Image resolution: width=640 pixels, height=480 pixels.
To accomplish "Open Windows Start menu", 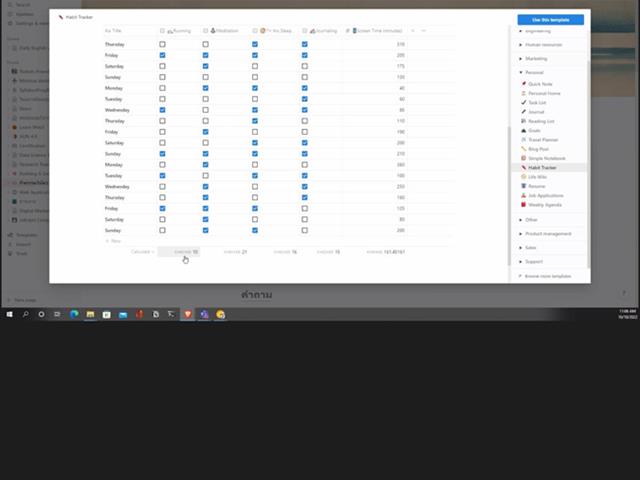I will click(9, 314).
